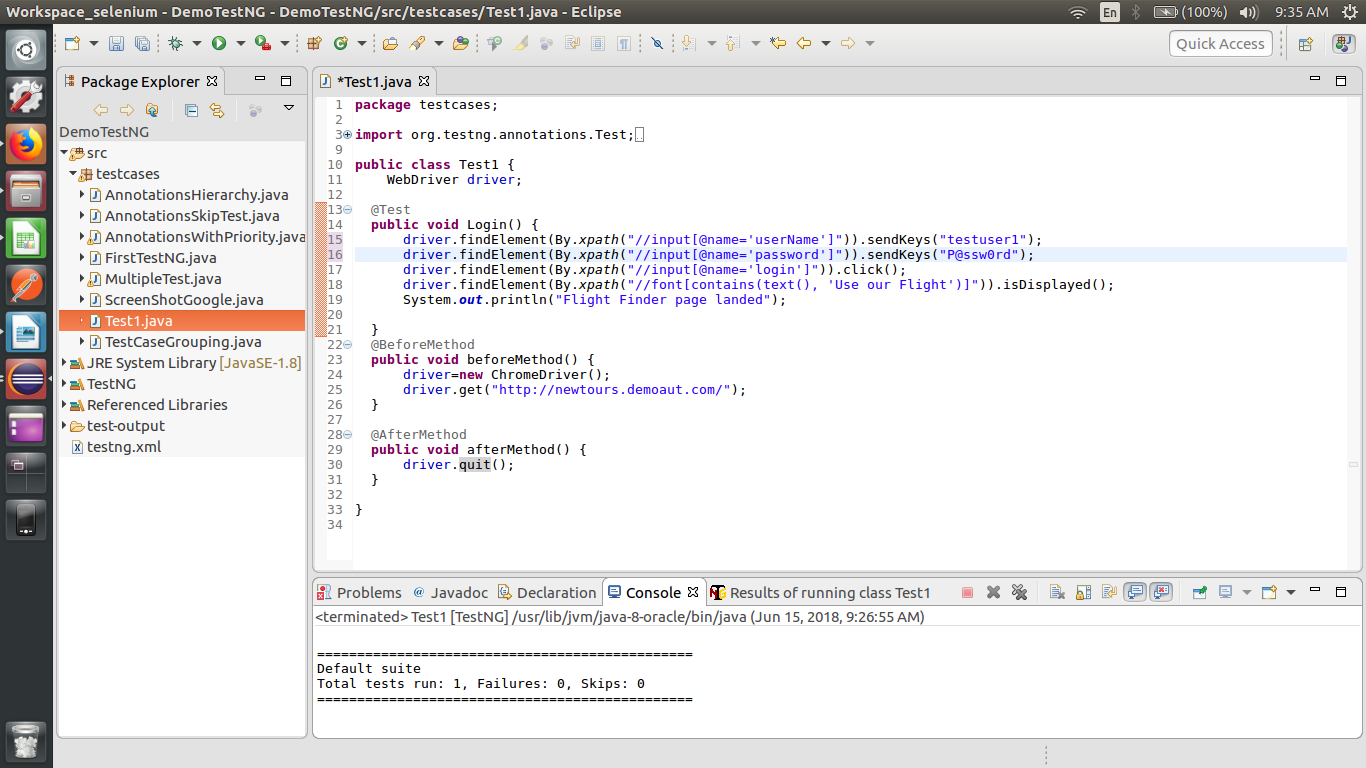Click the Quick Access button
1366x768 pixels.
click(x=1220, y=43)
